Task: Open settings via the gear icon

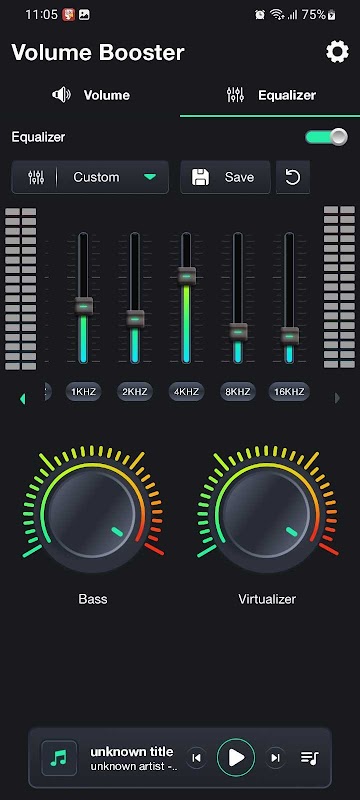Action: tap(337, 52)
